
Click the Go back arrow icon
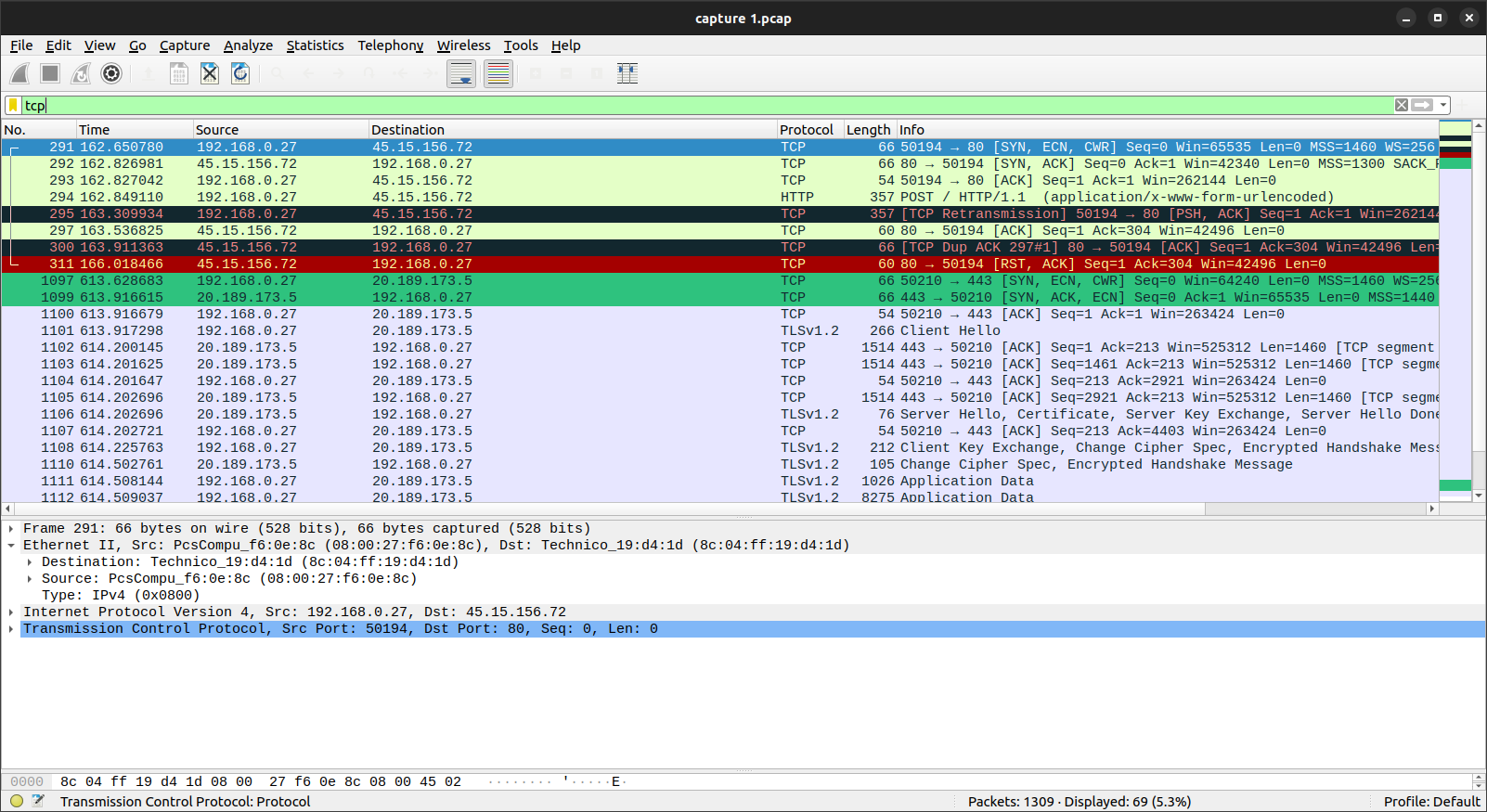308,73
